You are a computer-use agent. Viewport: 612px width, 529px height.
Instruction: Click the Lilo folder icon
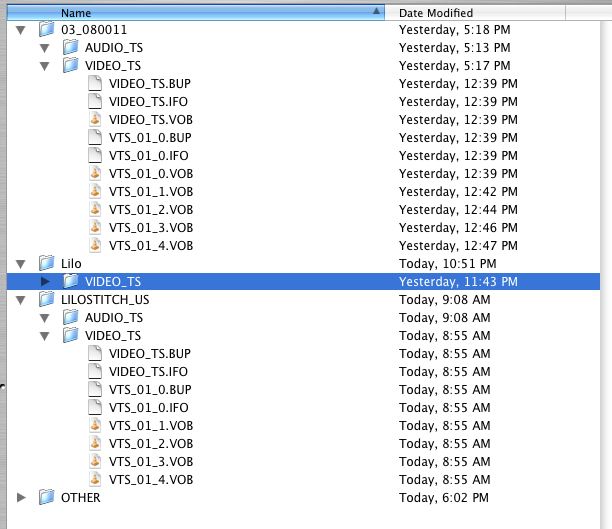(x=46, y=263)
